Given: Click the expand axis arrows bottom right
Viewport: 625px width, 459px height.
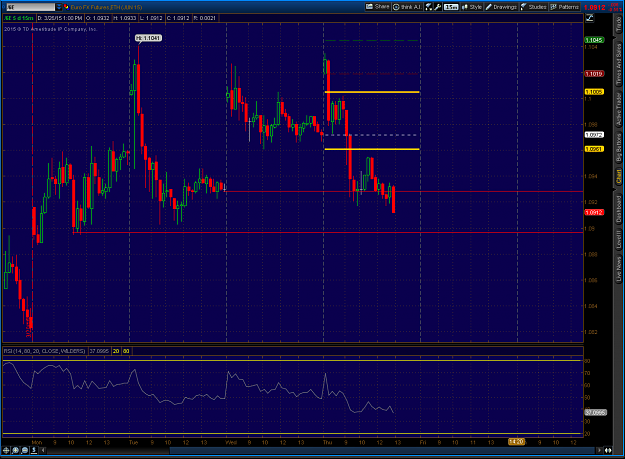Looking at the screenshot, I should coord(608,450).
